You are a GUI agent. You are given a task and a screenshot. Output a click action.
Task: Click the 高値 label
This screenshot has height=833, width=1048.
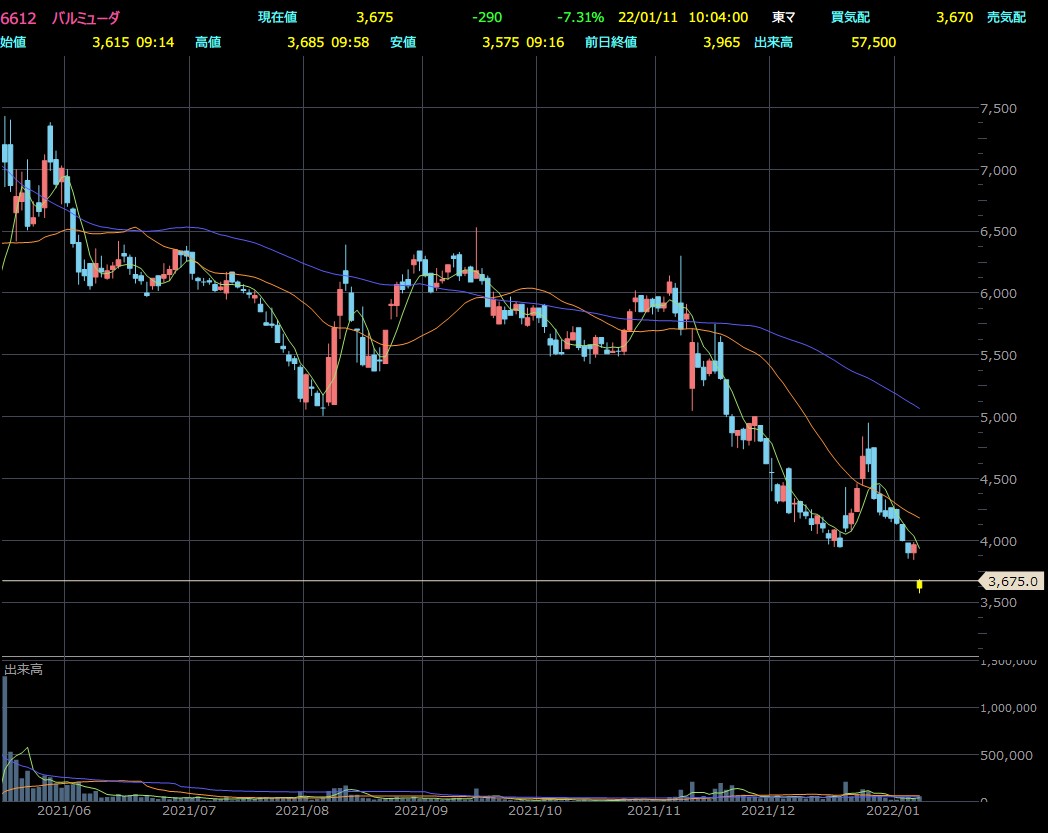[208, 42]
